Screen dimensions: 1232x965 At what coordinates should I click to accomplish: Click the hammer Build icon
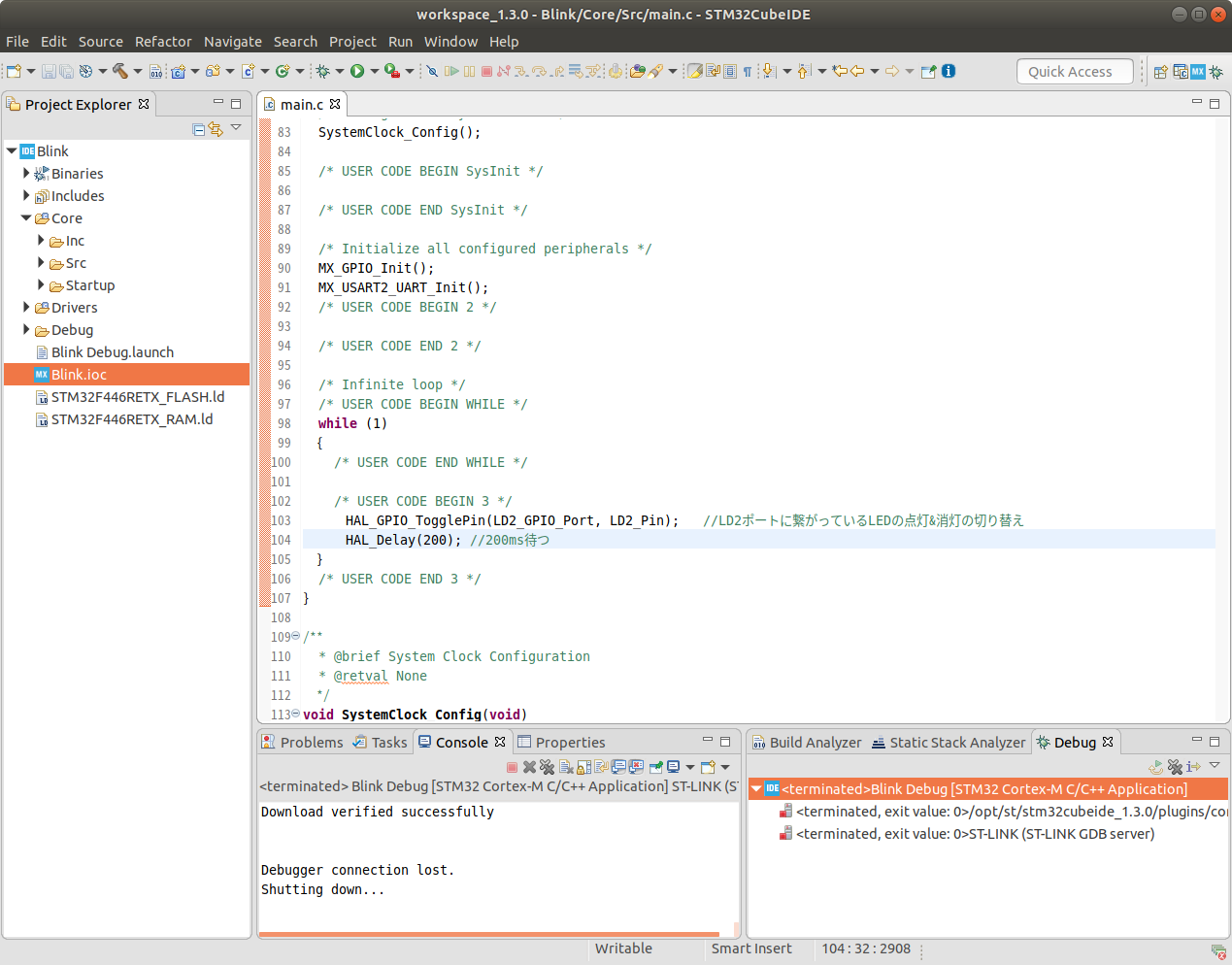pos(120,71)
